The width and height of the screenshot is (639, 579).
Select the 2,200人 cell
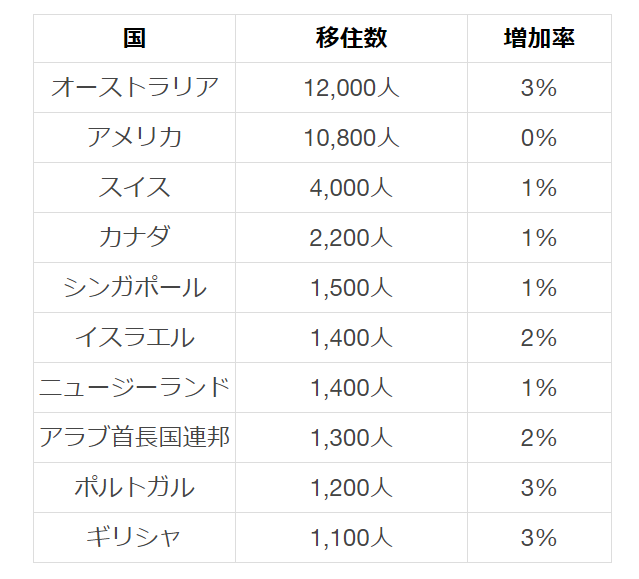pyautogui.click(x=351, y=238)
